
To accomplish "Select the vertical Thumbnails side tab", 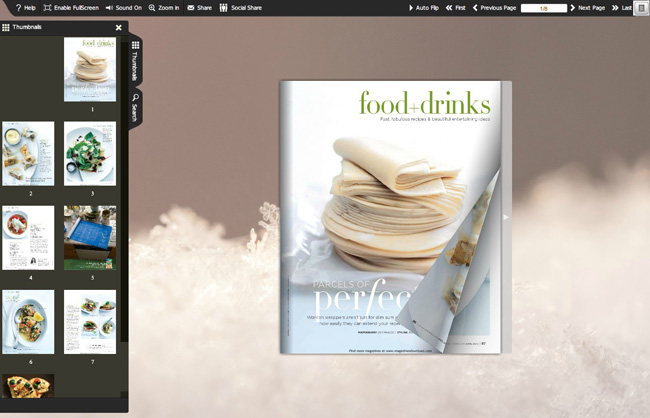I will click(135, 61).
